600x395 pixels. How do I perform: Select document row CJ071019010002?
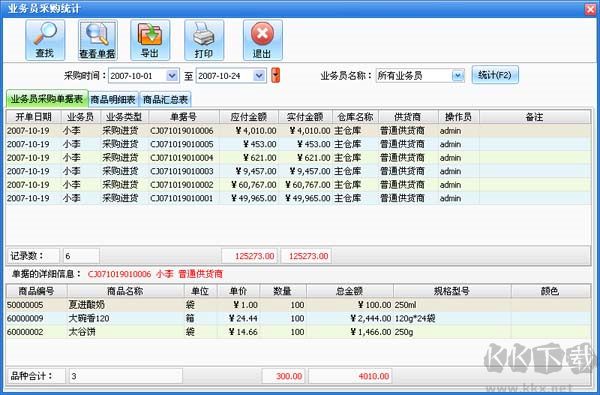(298, 185)
